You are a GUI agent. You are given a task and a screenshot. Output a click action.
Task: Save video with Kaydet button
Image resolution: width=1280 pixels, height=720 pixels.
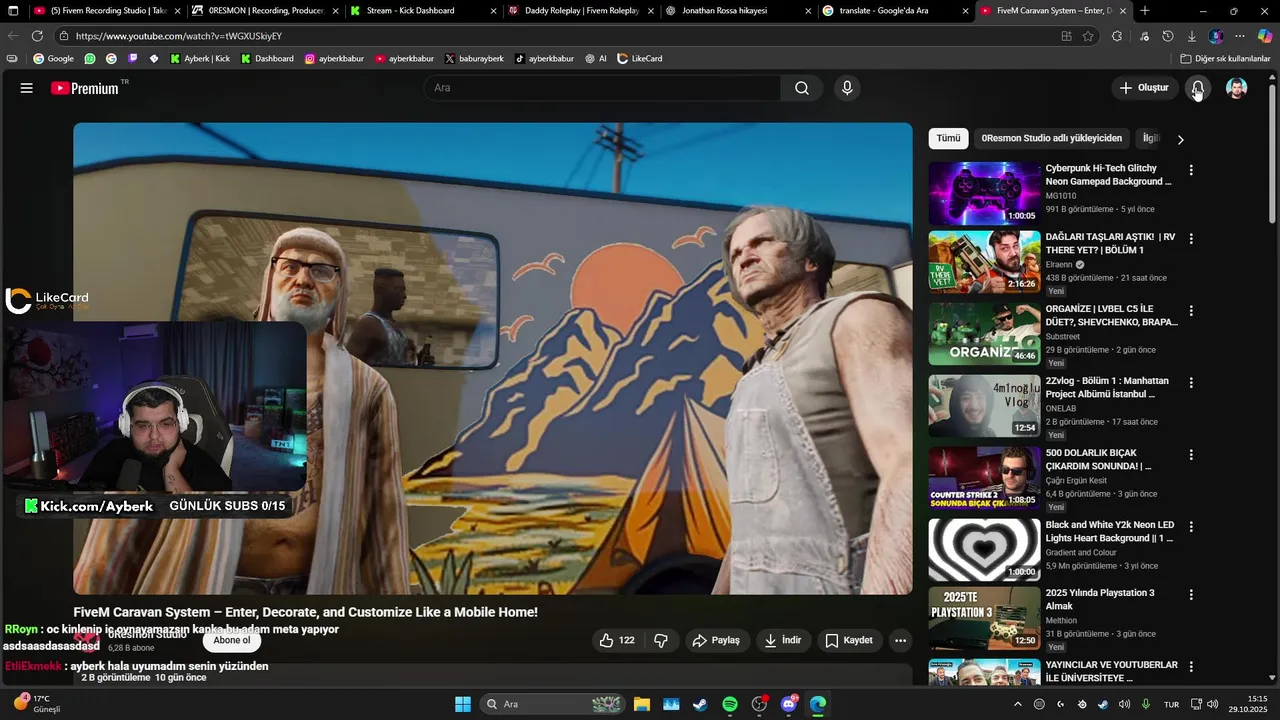pos(849,640)
